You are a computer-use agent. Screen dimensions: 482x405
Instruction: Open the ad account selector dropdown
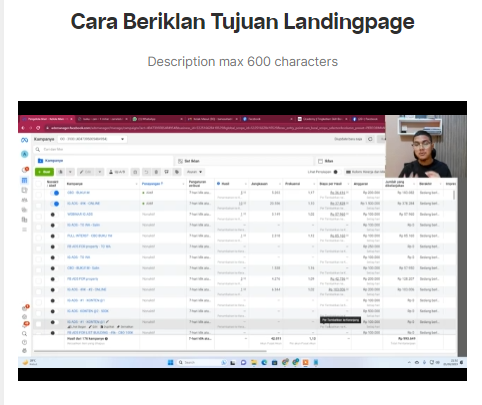(x=92, y=139)
